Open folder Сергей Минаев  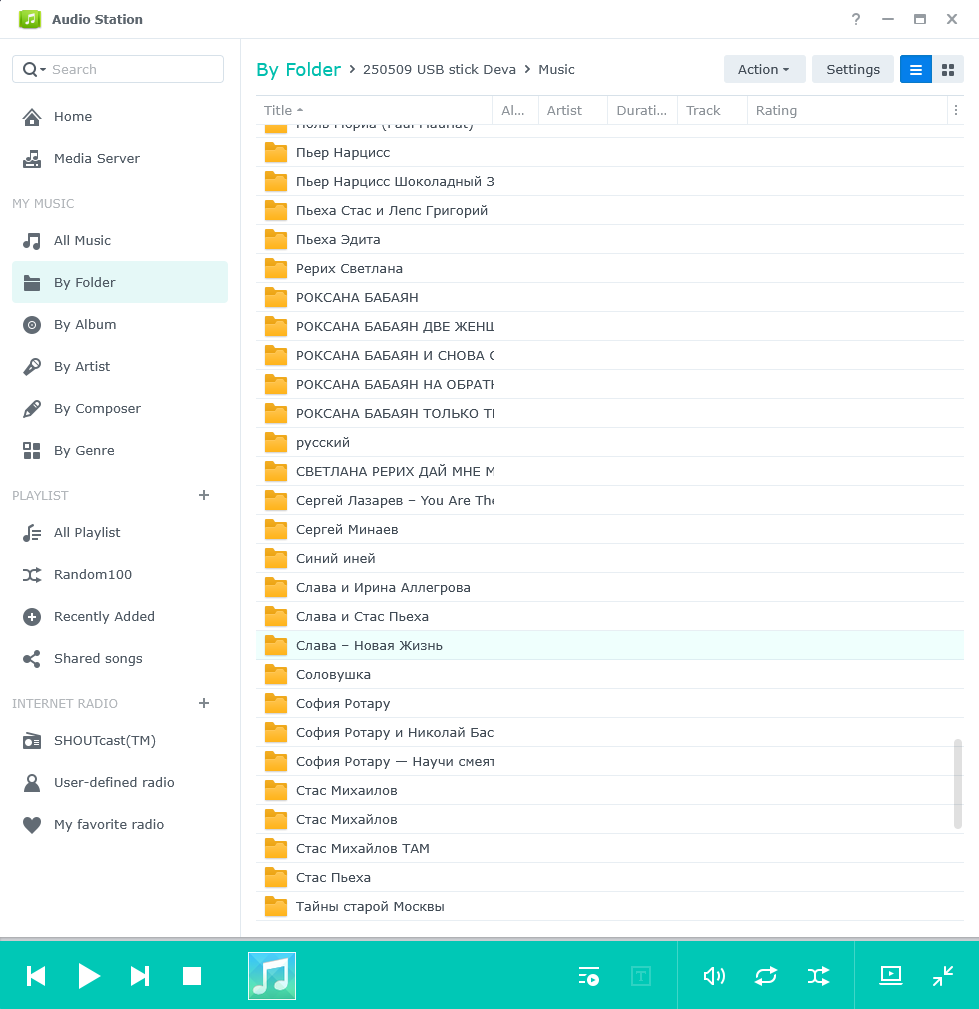coord(610,530)
